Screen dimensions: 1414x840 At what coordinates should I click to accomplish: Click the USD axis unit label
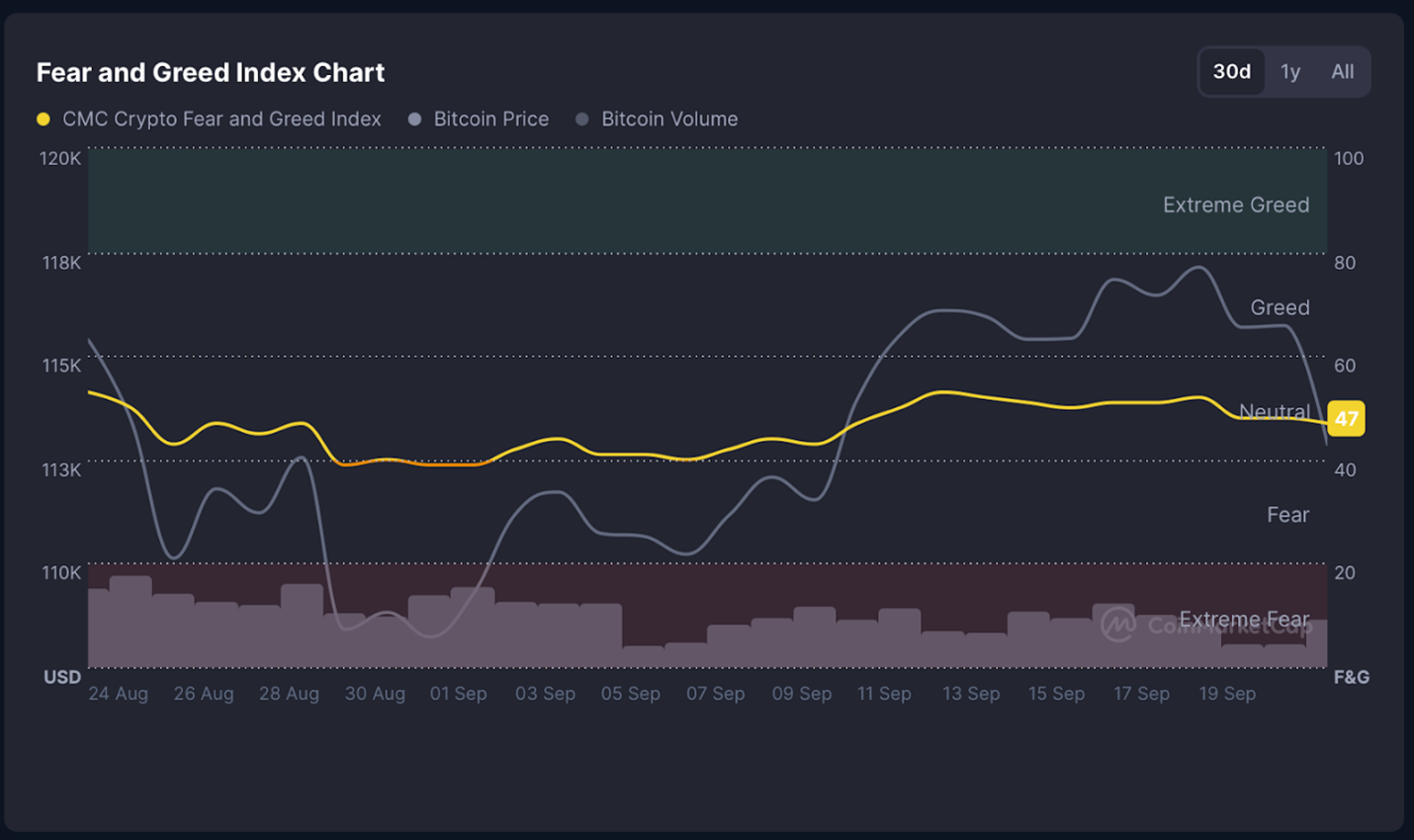[x=62, y=677]
